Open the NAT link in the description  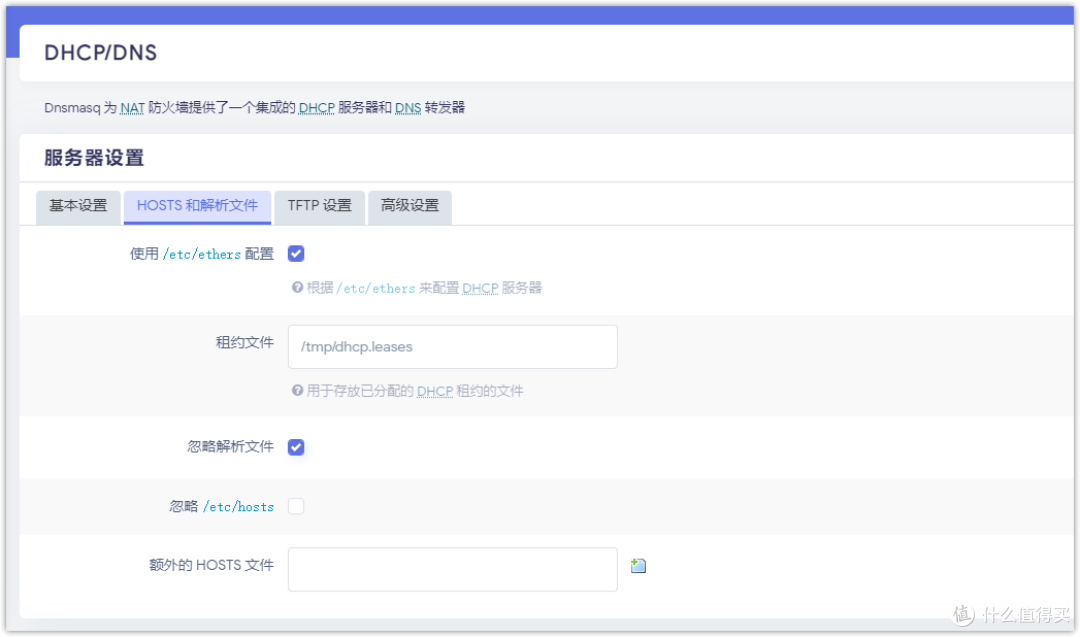coord(132,107)
